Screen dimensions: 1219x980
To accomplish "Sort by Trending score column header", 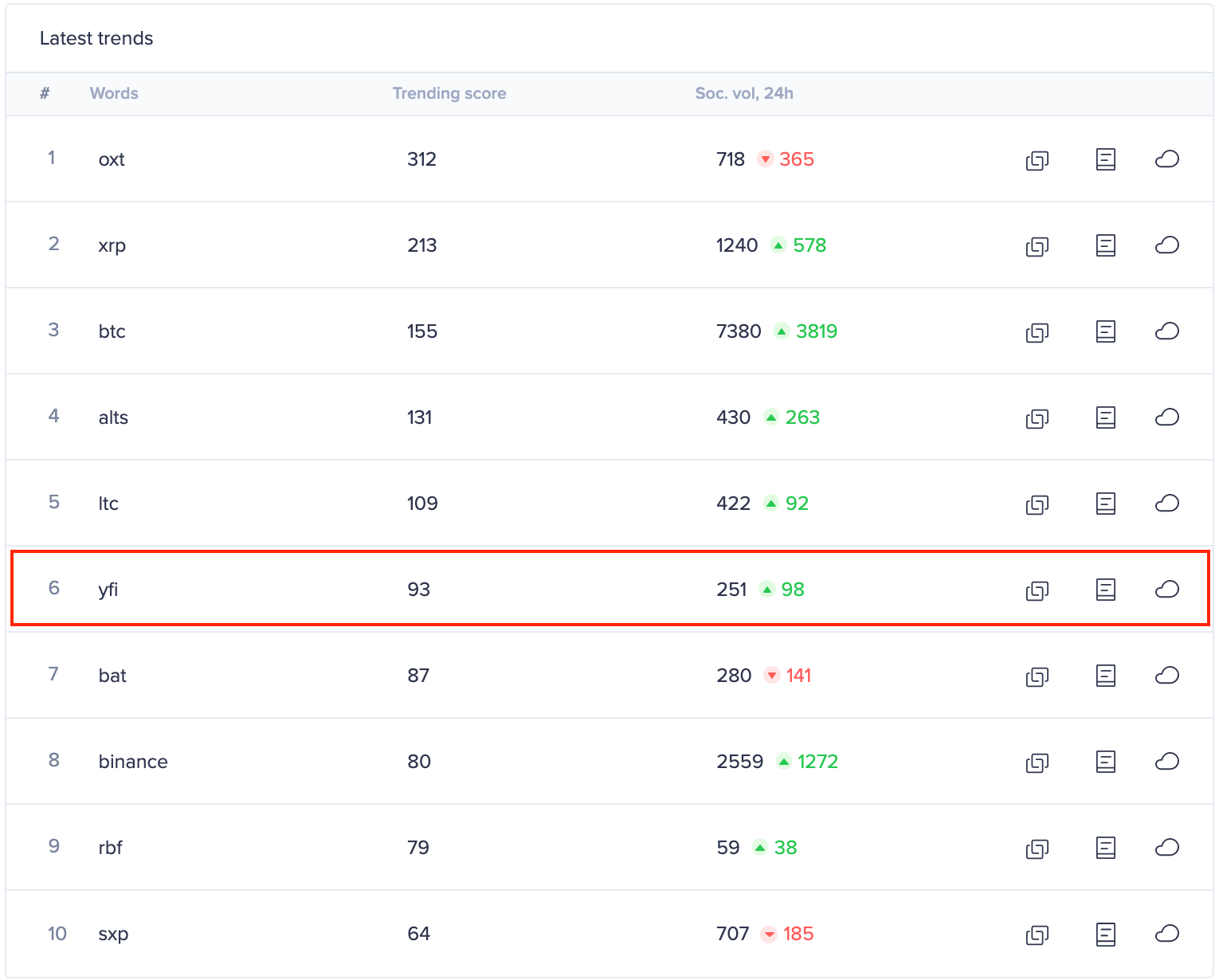I will pos(449,93).
